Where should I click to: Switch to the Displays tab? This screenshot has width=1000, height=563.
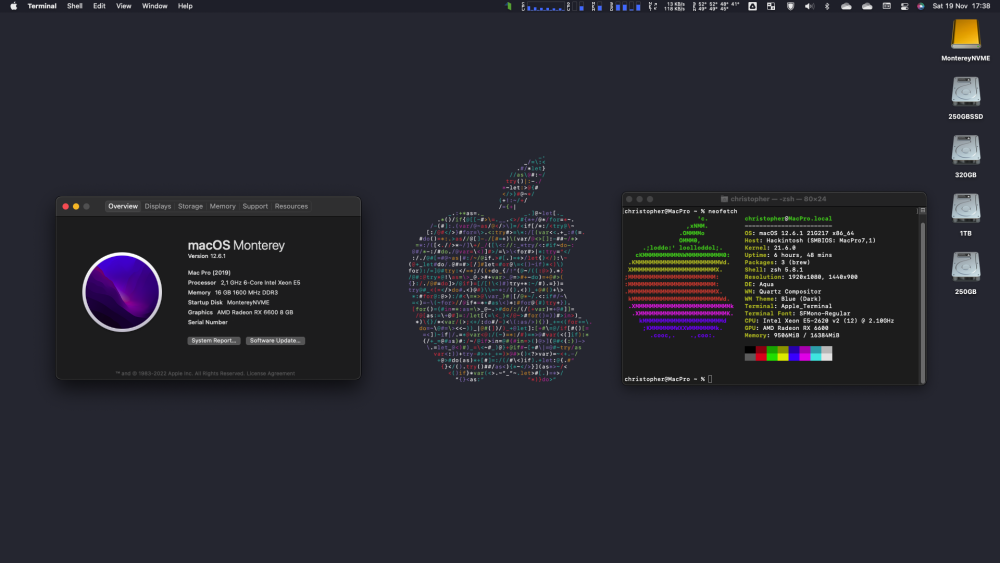[x=158, y=206]
